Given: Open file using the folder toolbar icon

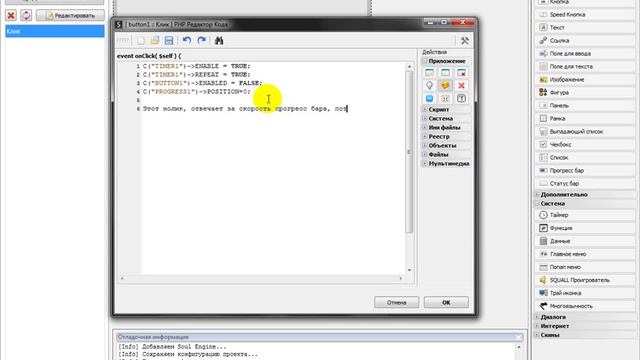Looking at the screenshot, I should tap(155, 40).
